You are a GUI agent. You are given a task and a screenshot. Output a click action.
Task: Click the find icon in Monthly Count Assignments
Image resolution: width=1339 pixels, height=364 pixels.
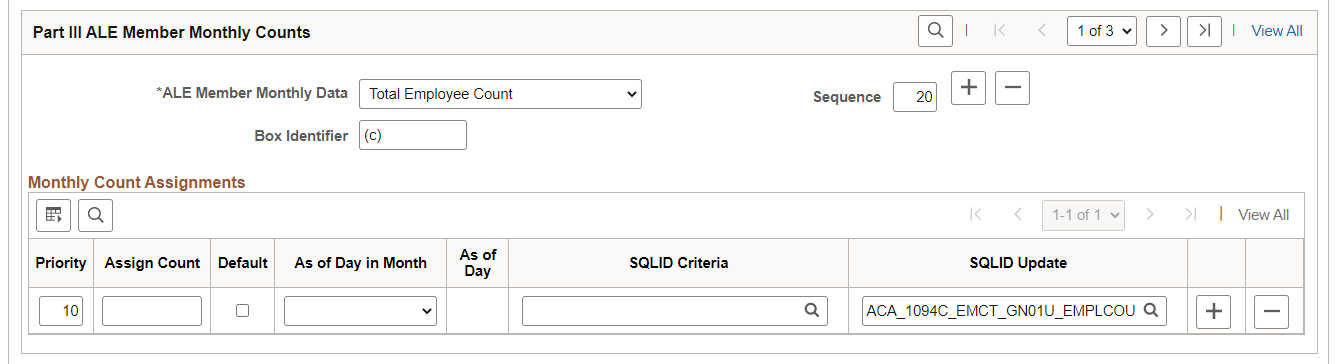(x=95, y=214)
